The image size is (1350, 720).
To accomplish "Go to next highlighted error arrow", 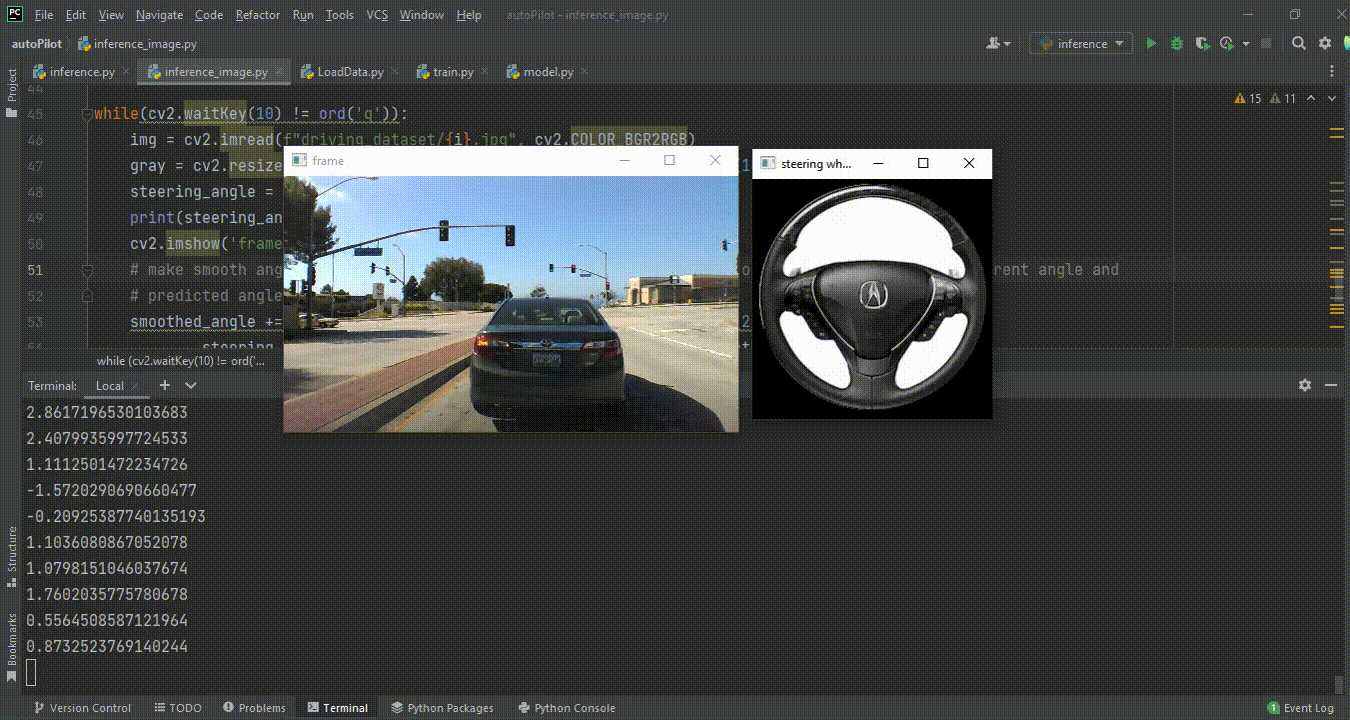I will (x=1332, y=98).
